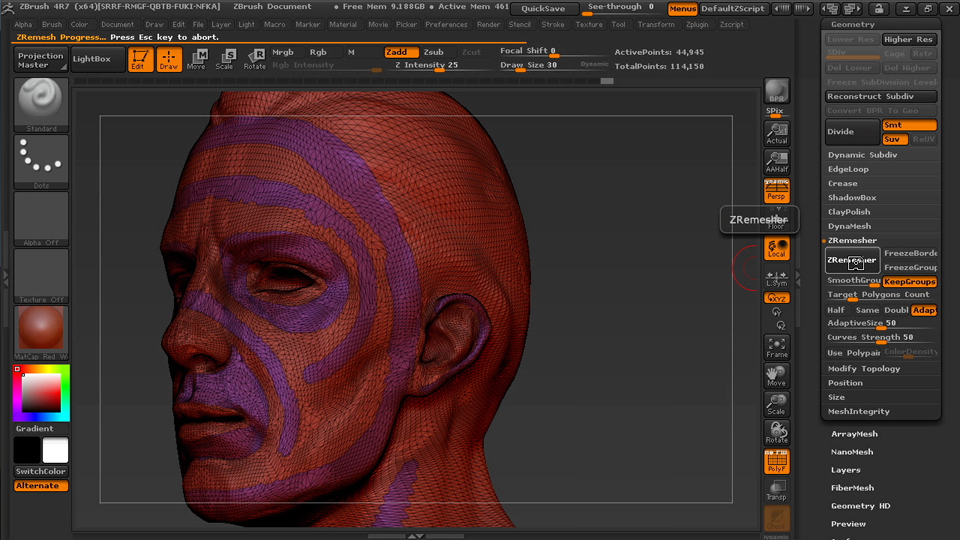The height and width of the screenshot is (540, 960).
Task: Open the Stroke menu
Action: [553, 24]
